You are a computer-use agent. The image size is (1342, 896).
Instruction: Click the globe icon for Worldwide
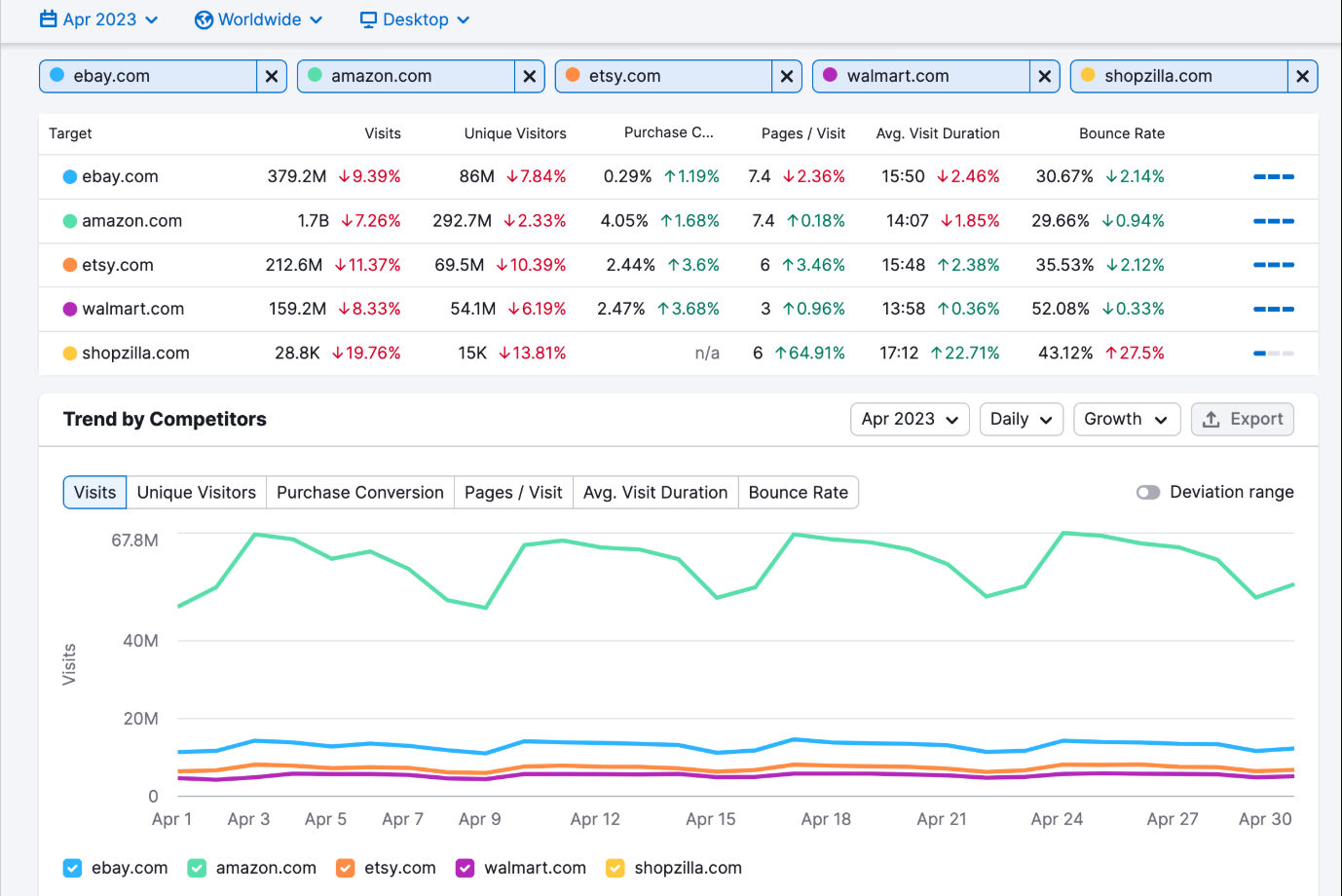coord(204,19)
